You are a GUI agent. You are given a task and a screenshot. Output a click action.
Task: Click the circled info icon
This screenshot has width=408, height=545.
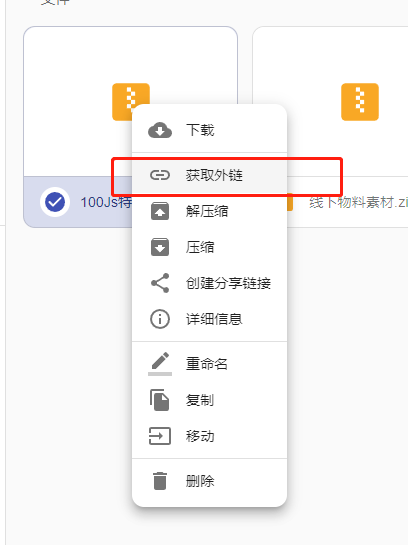160,319
